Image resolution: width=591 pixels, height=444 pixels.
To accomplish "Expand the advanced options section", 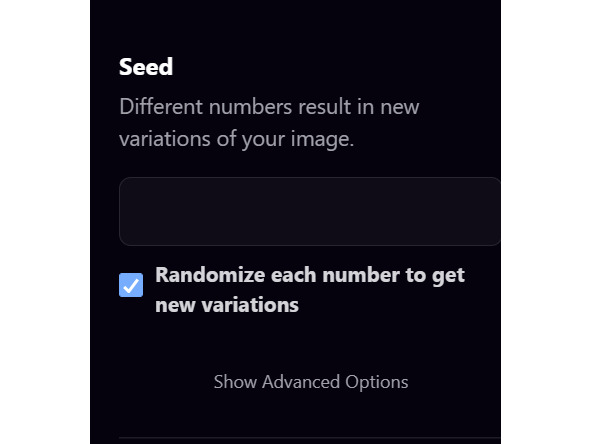I will (x=311, y=382).
